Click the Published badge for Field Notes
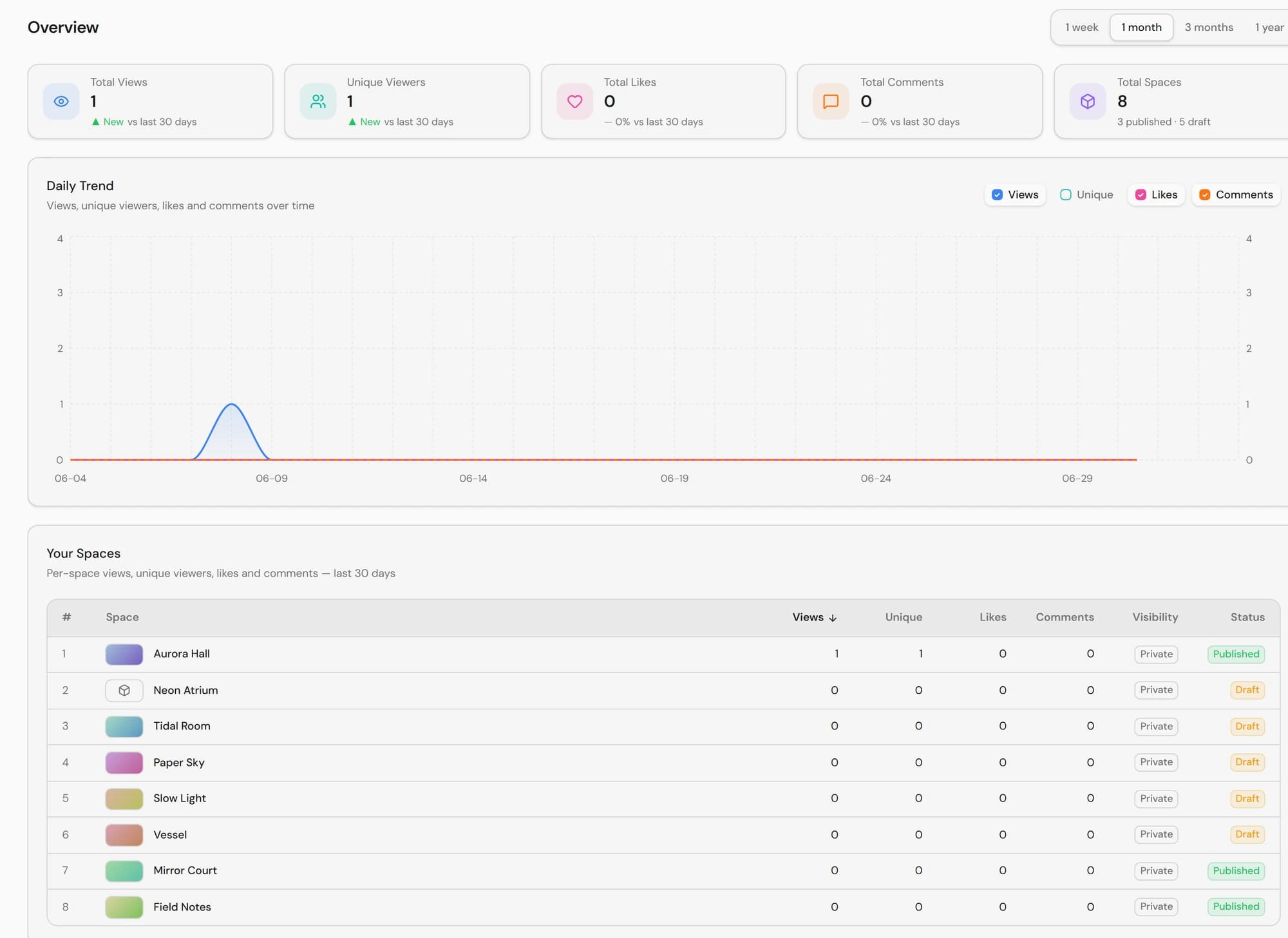Viewport: 1288px width, 938px height. point(1236,906)
